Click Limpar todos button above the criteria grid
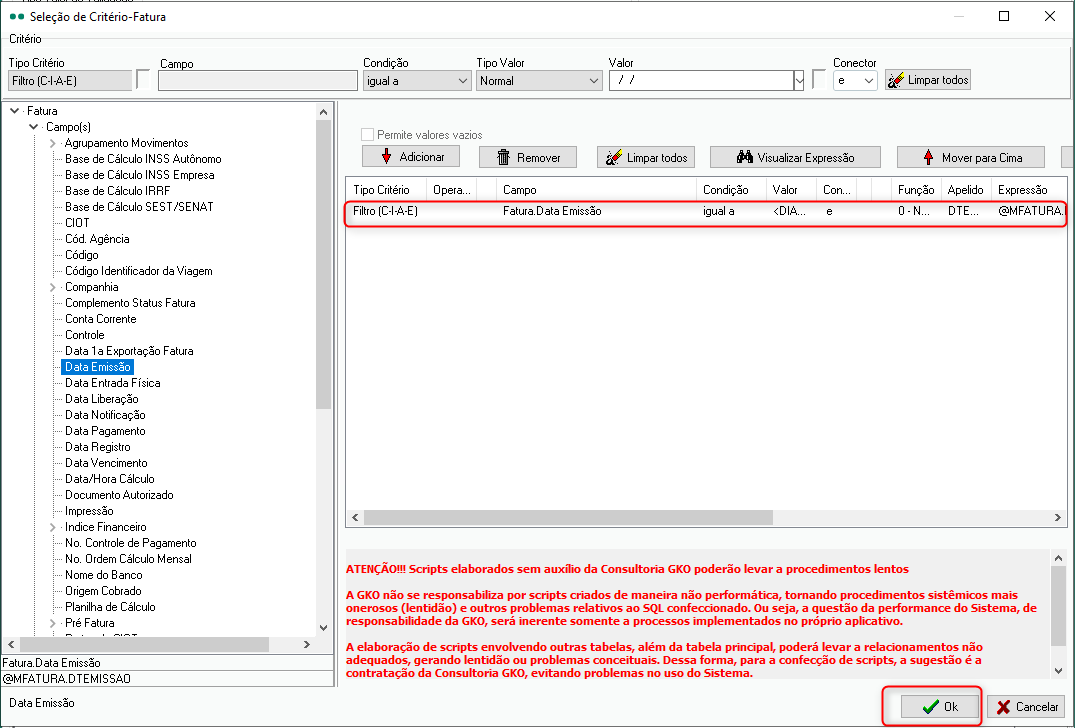Image resolution: width=1075 pixels, height=728 pixels. coord(646,157)
